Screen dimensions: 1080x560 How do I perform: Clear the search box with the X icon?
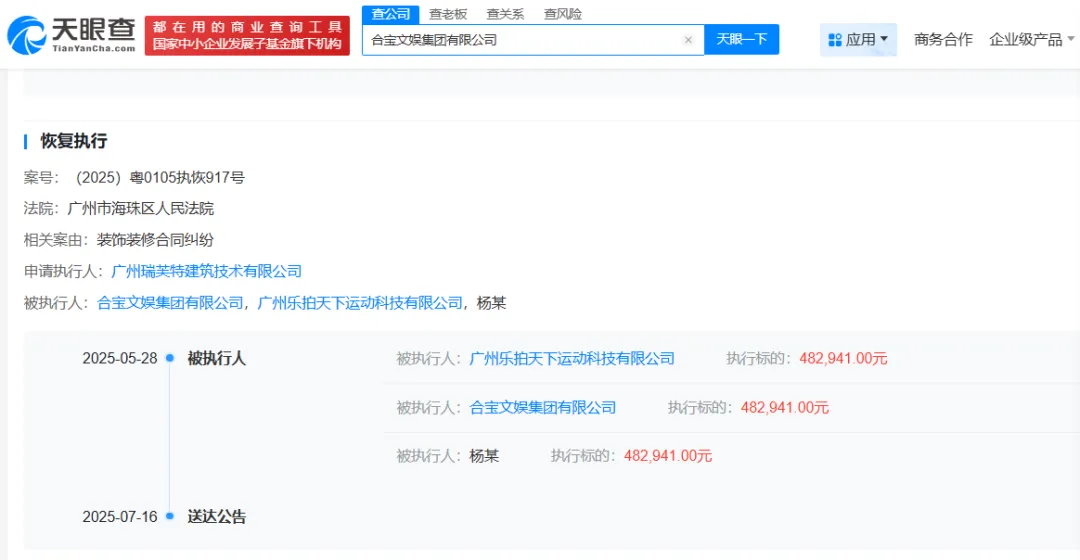tap(687, 40)
